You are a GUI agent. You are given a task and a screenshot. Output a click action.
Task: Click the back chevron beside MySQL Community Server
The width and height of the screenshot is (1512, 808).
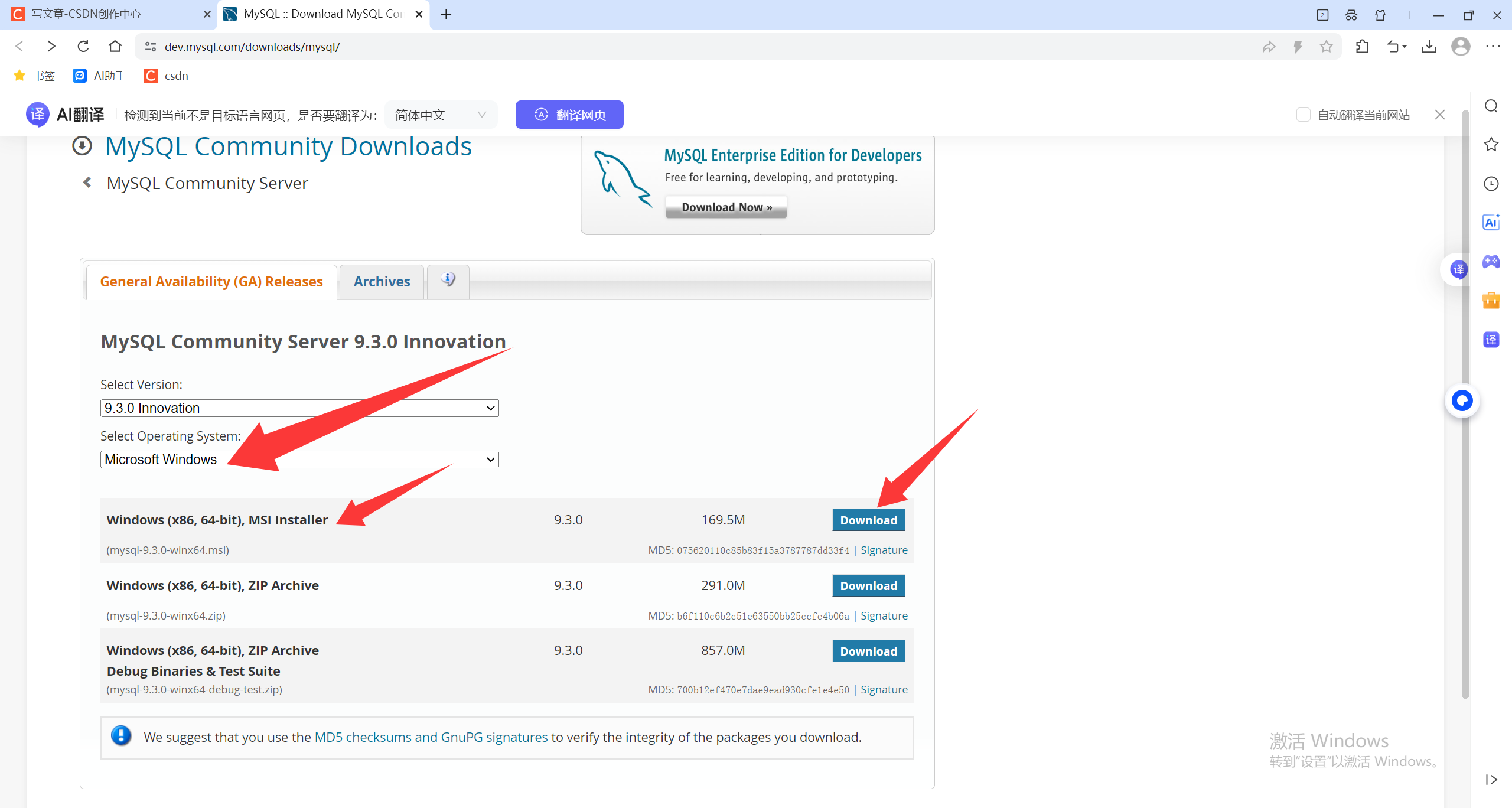pyautogui.click(x=87, y=183)
